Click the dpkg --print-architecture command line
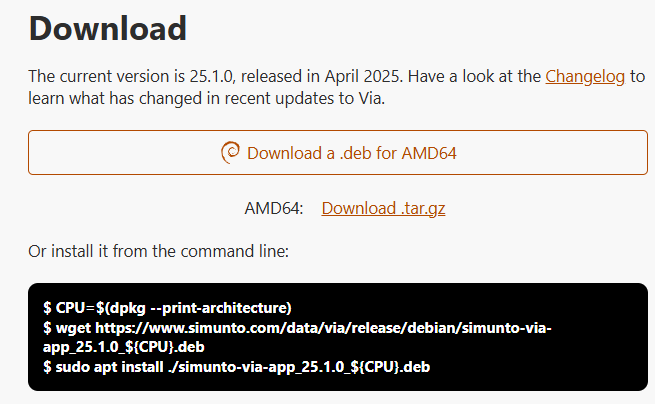 (x=167, y=308)
